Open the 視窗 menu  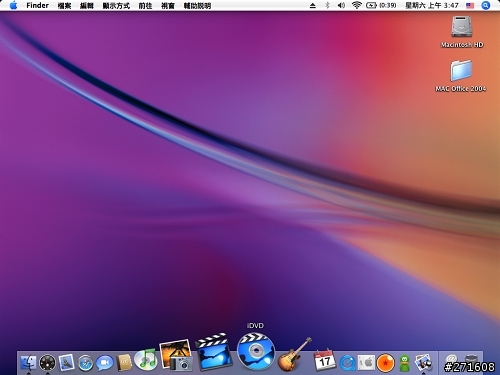[x=168, y=6]
